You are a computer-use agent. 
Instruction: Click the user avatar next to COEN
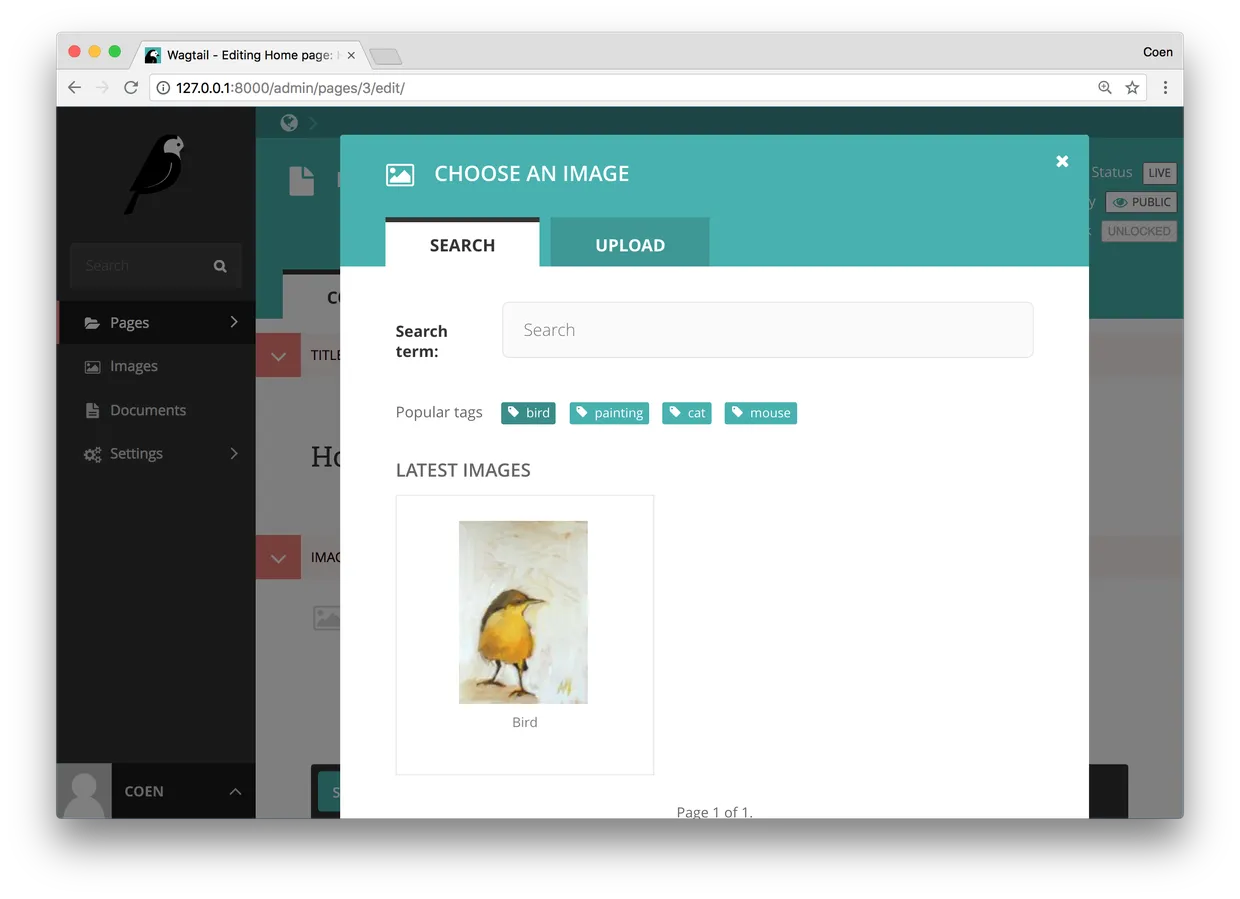[x=84, y=790]
